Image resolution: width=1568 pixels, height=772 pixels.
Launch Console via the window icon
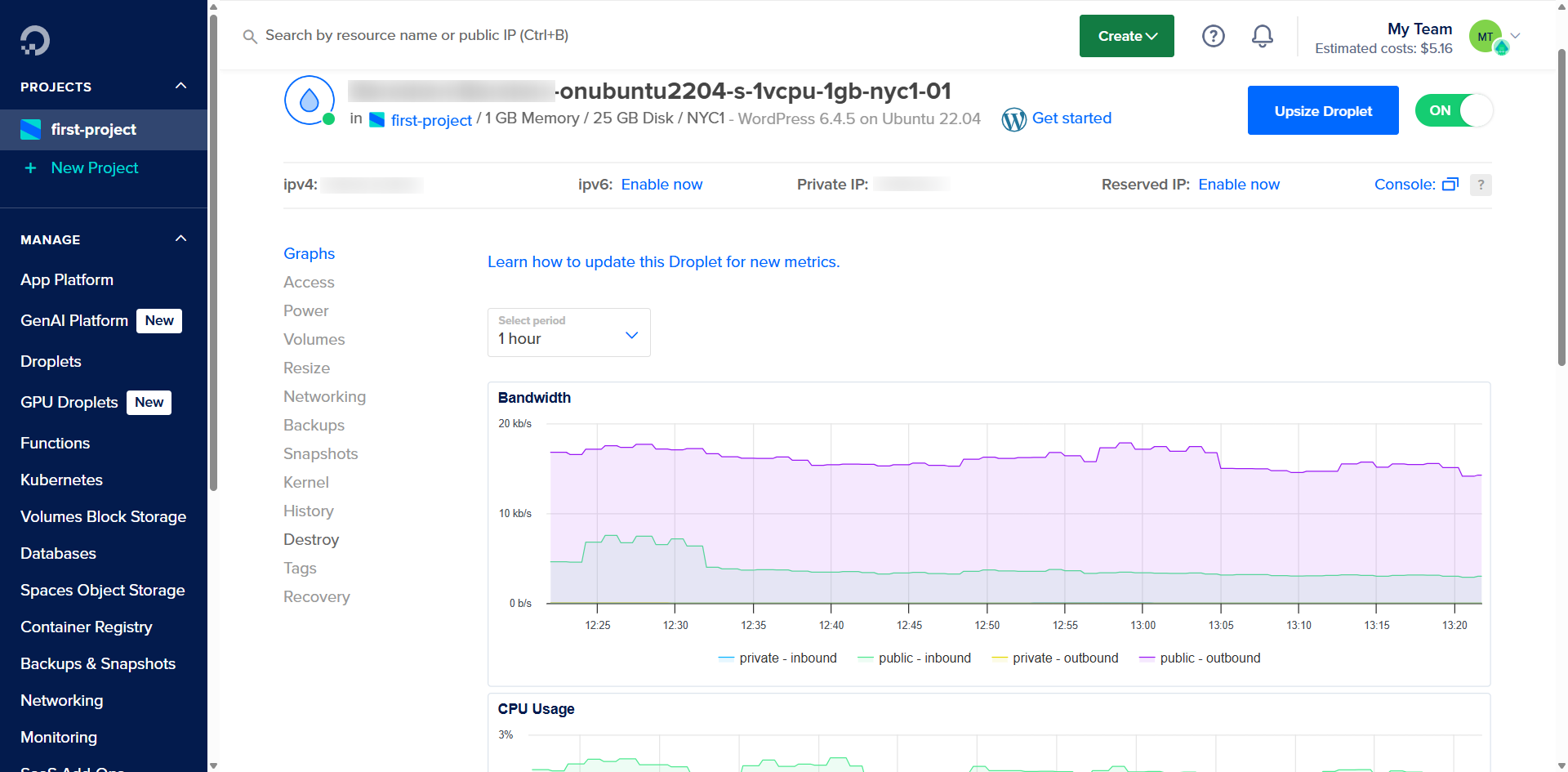1450,185
